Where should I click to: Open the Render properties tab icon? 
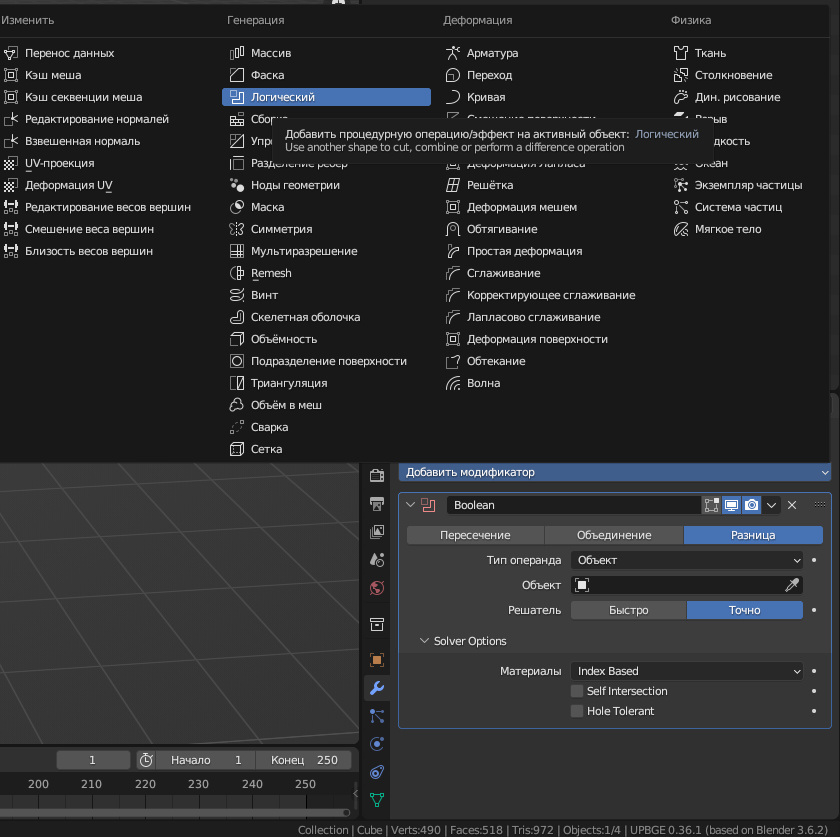(x=377, y=475)
